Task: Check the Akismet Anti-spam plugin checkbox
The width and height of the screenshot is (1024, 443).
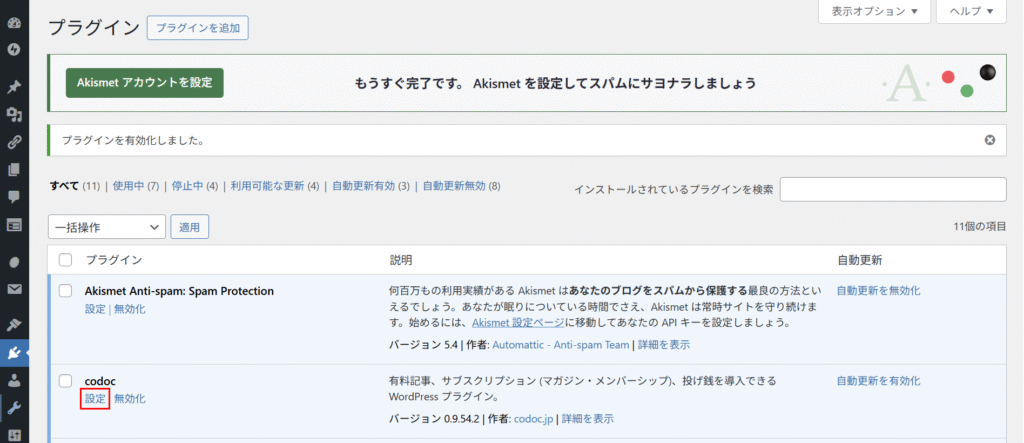Action: (x=65, y=291)
